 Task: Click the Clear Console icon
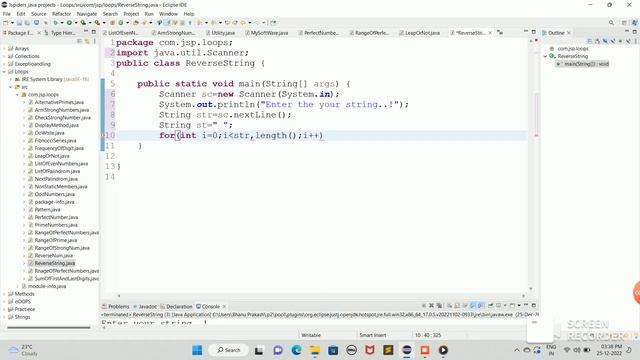coord(450,305)
